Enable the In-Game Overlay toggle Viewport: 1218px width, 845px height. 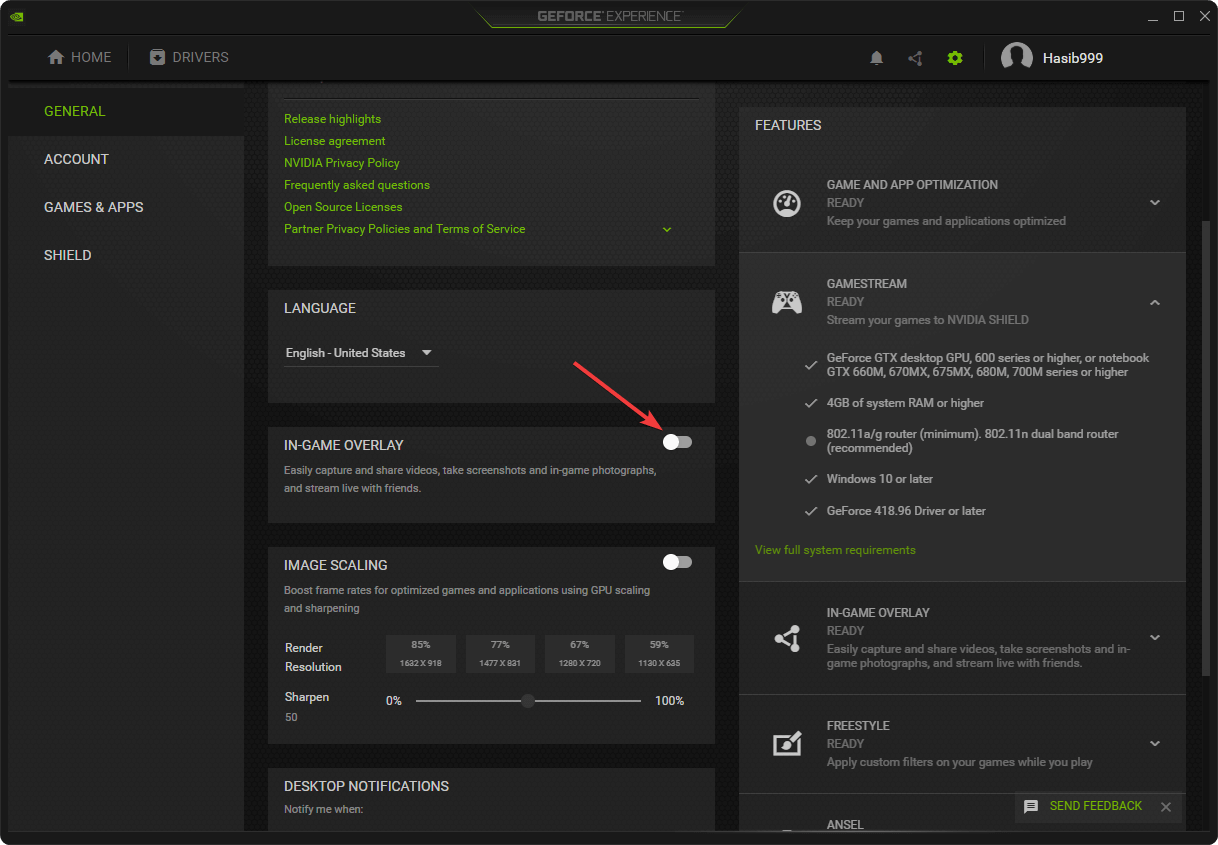677,442
